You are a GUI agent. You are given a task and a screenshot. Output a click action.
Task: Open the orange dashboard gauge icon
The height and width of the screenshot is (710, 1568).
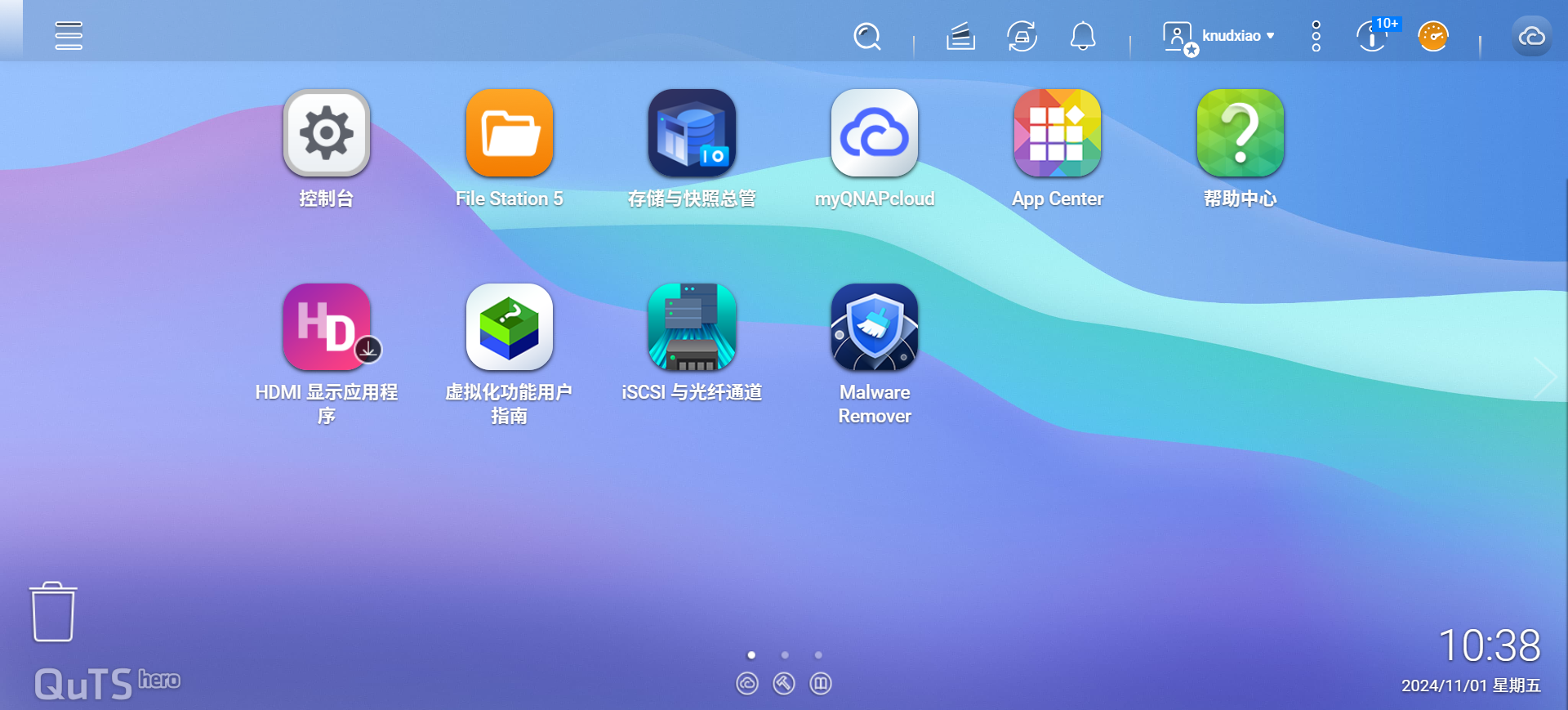(1432, 36)
